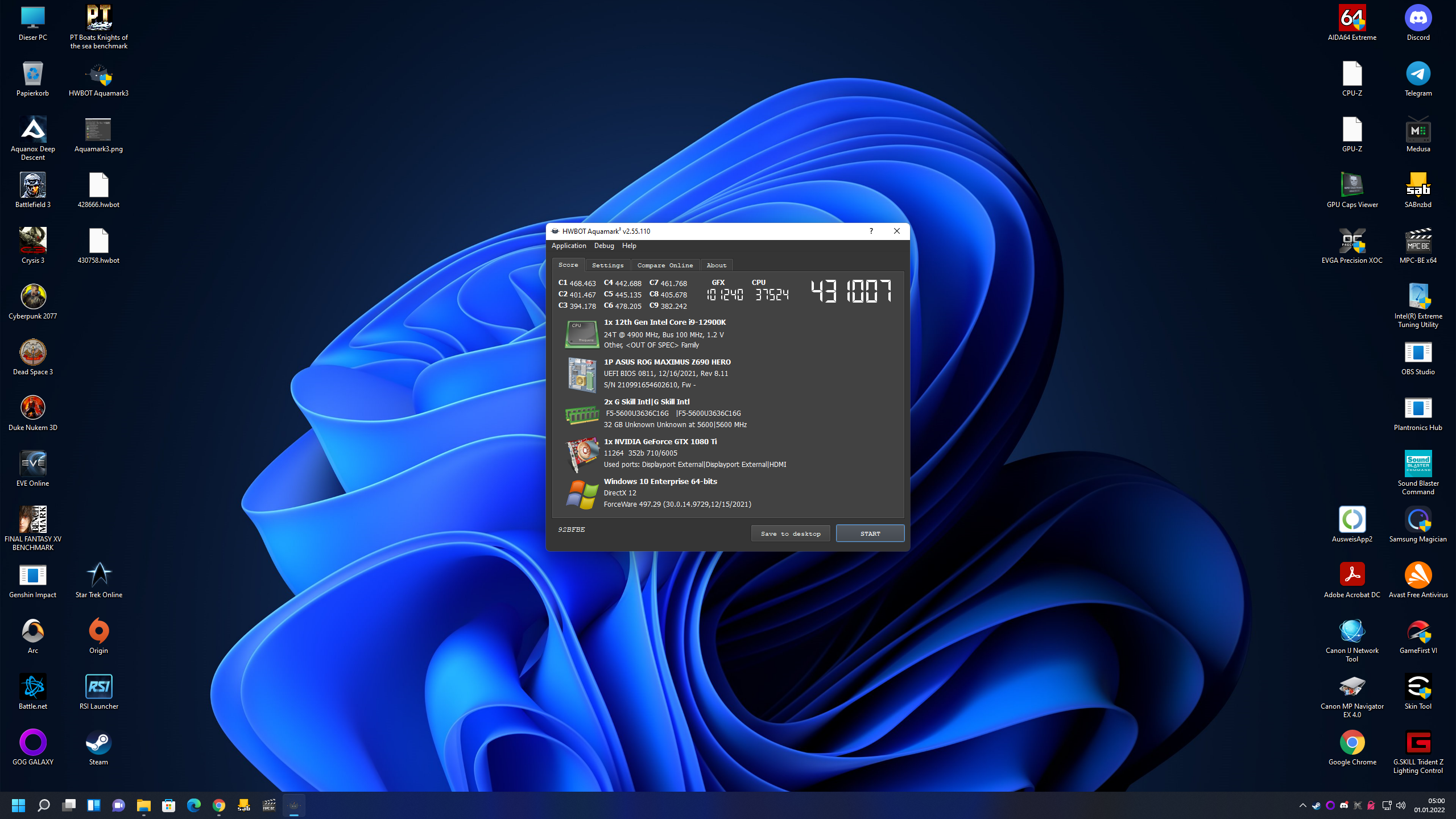Image resolution: width=1456 pixels, height=819 pixels.
Task: Click the total score 431007 display
Action: (x=851, y=291)
